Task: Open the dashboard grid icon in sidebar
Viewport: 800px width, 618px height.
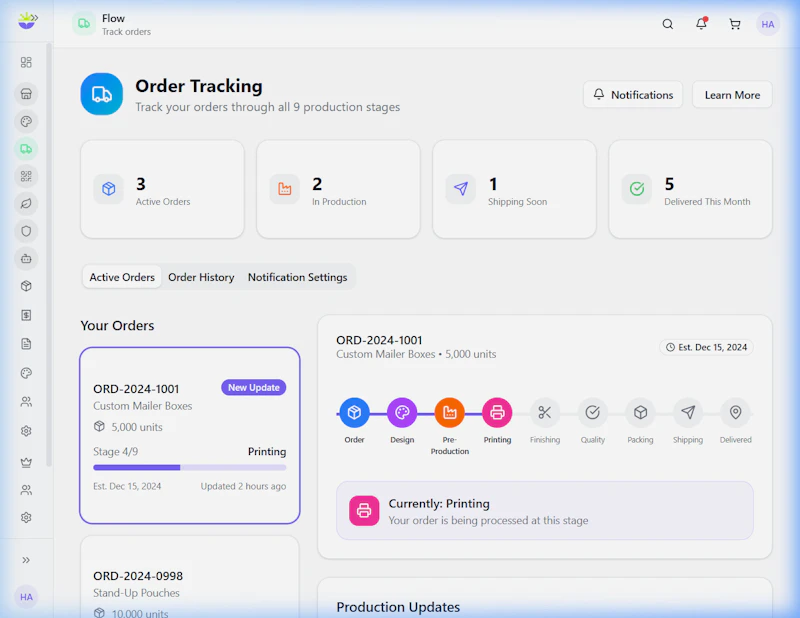Action: point(26,62)
